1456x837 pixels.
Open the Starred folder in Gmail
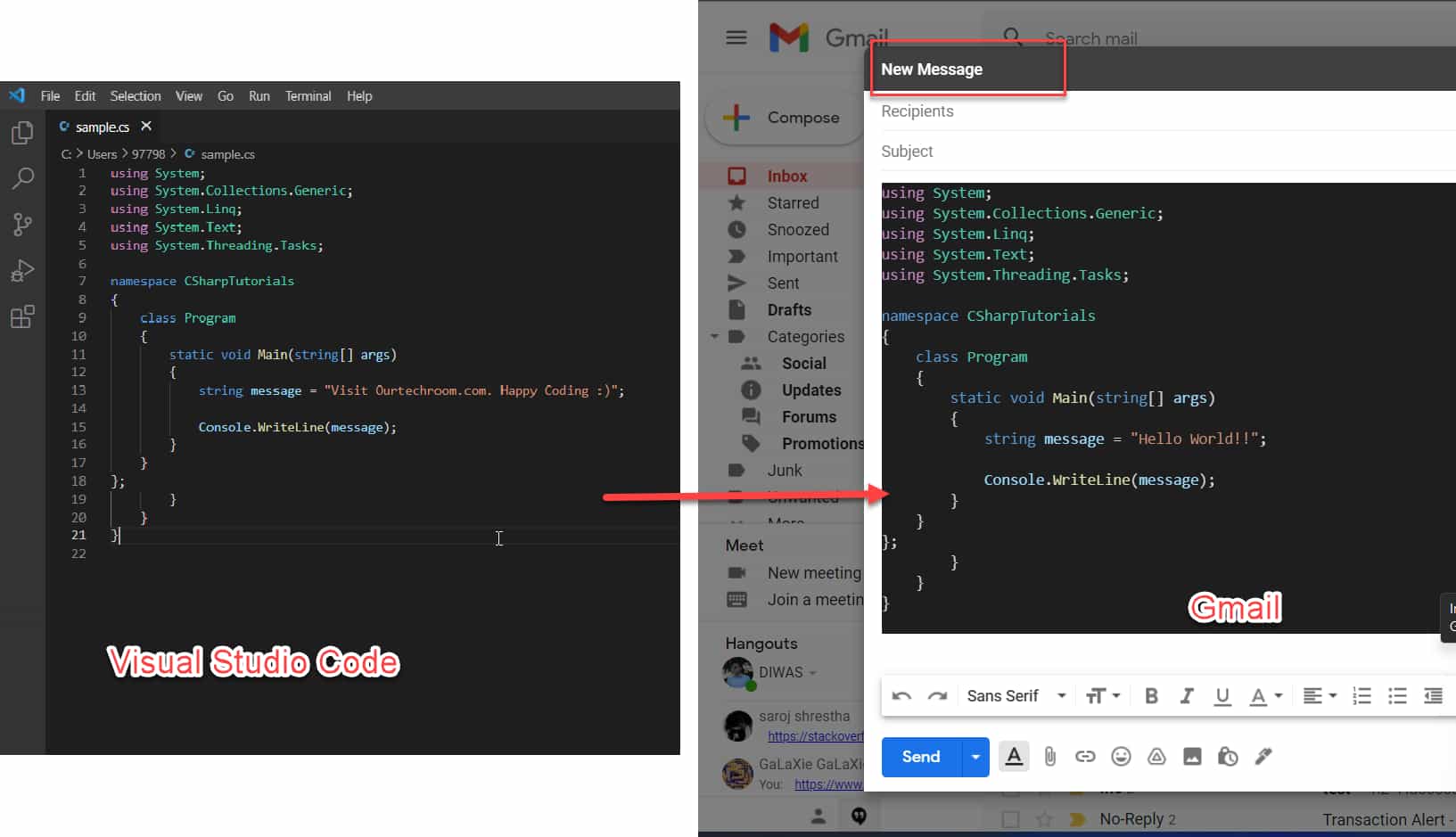[x=793, y=203]
